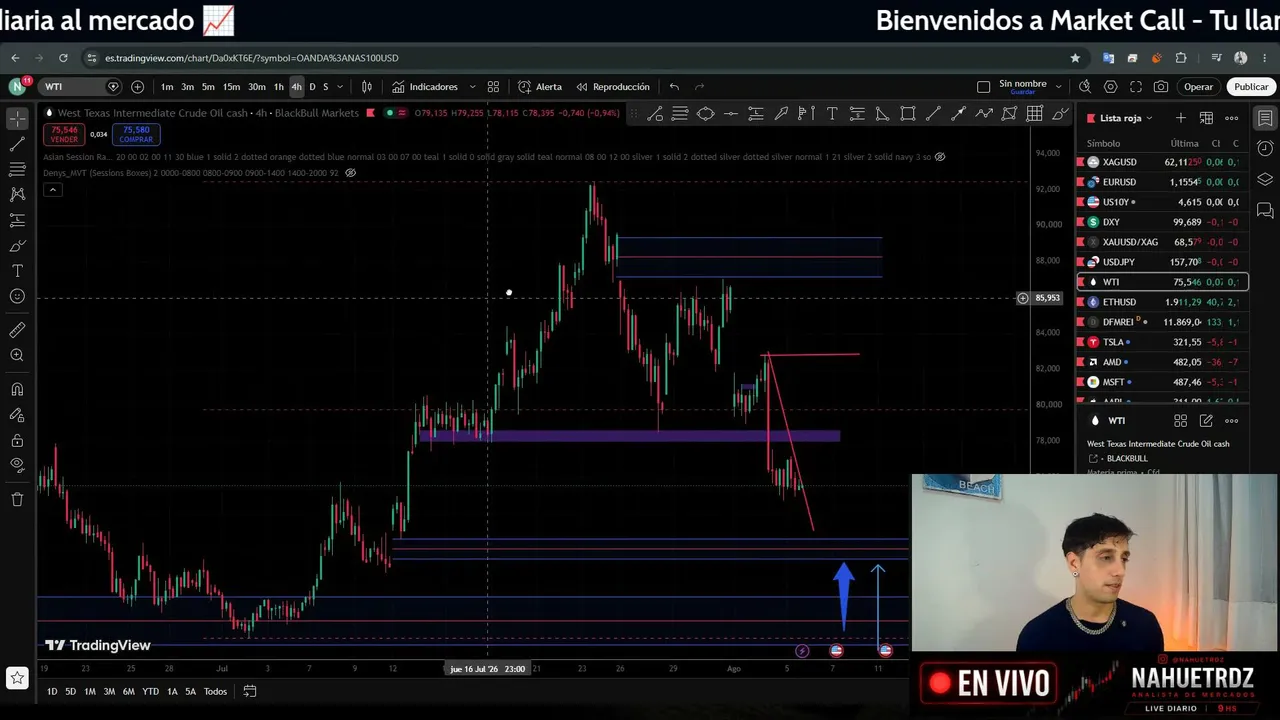The height and width of the screenshot is (720, 1280).
Task: Open the alerts clock panel in right sidebar
Action: click(1265, 149)
